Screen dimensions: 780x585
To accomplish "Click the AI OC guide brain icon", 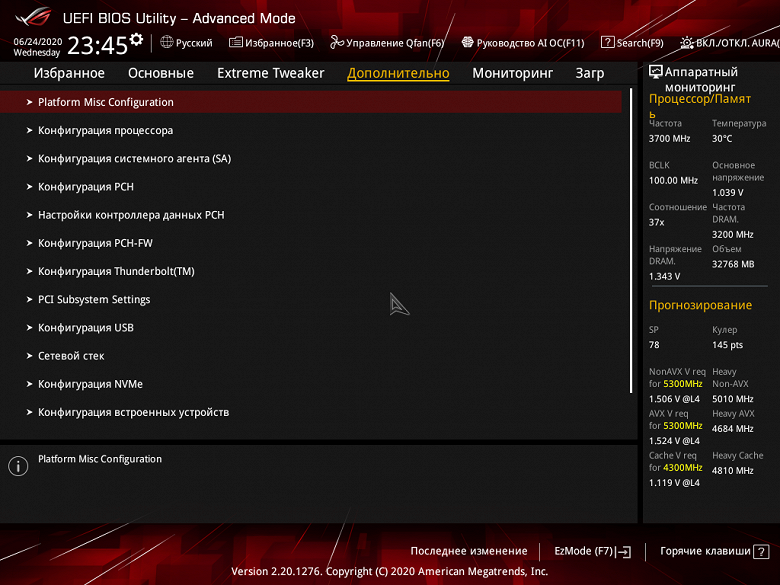I will pos(467,42).
